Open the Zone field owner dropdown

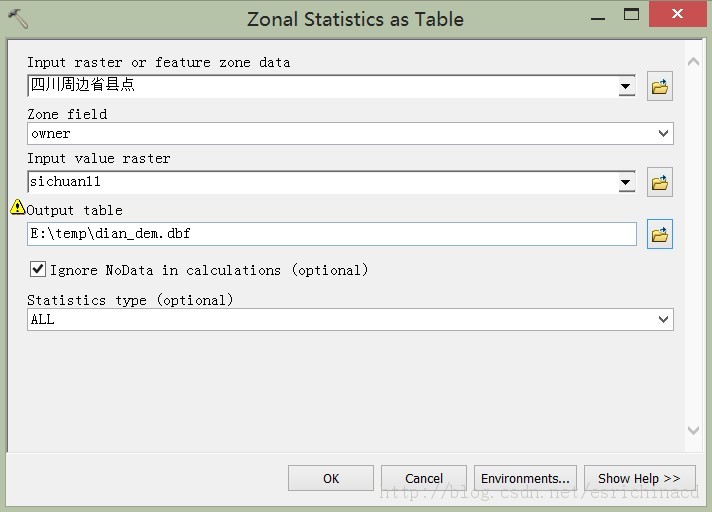click(350, 133)
